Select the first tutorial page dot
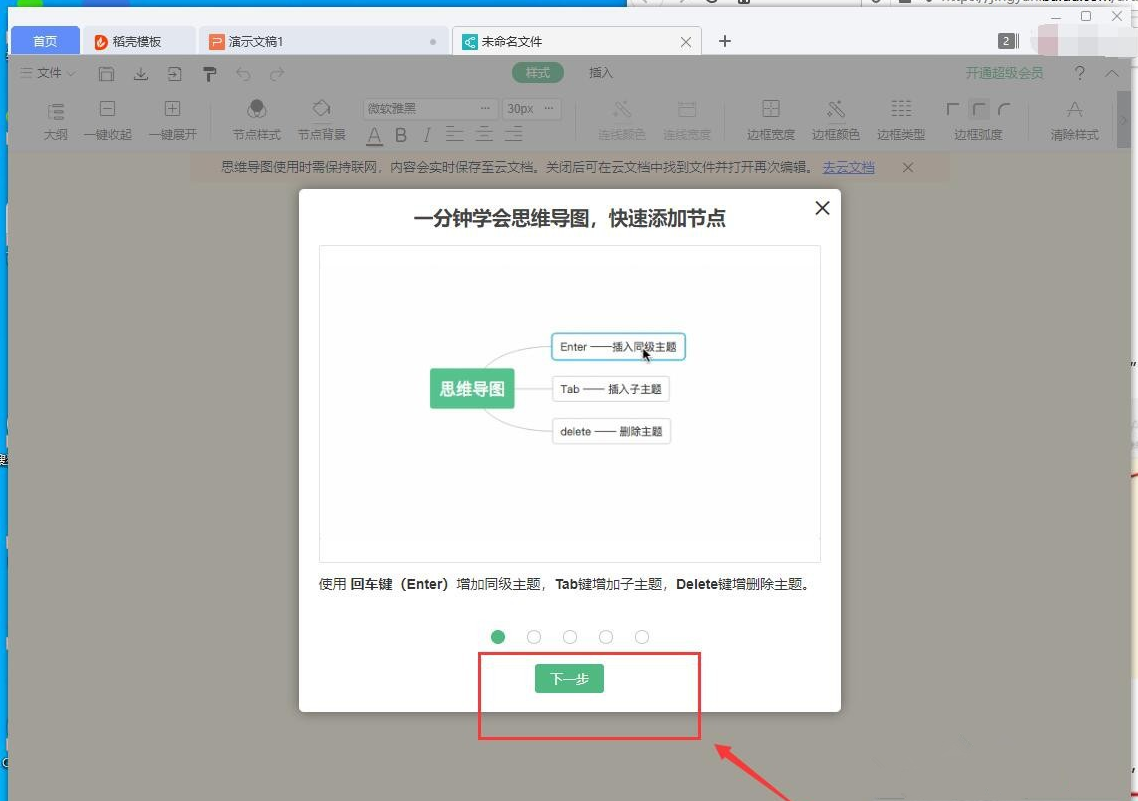The height and width of the screenshot is (801, 1138). (498, 637)
